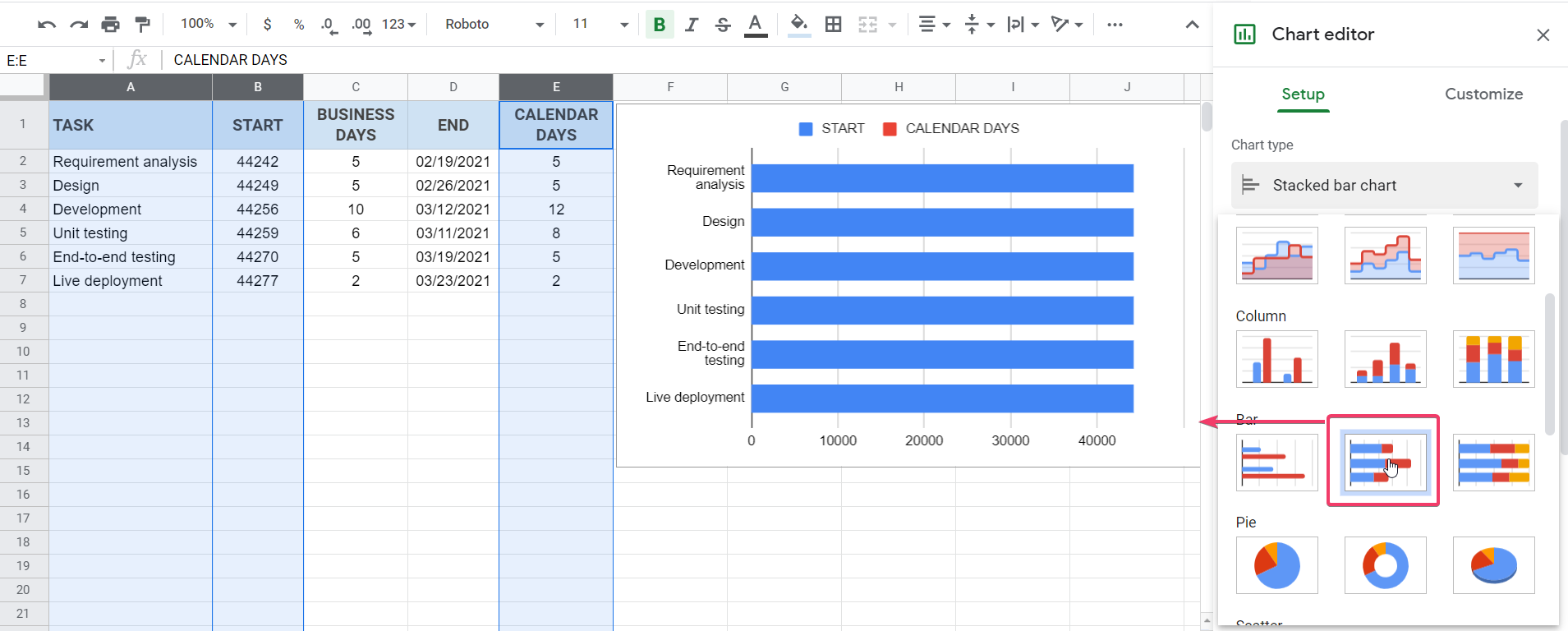The image size is (1568, 631).
Task: Open the 123 number formats dropdown
Action: click(398, 25)
